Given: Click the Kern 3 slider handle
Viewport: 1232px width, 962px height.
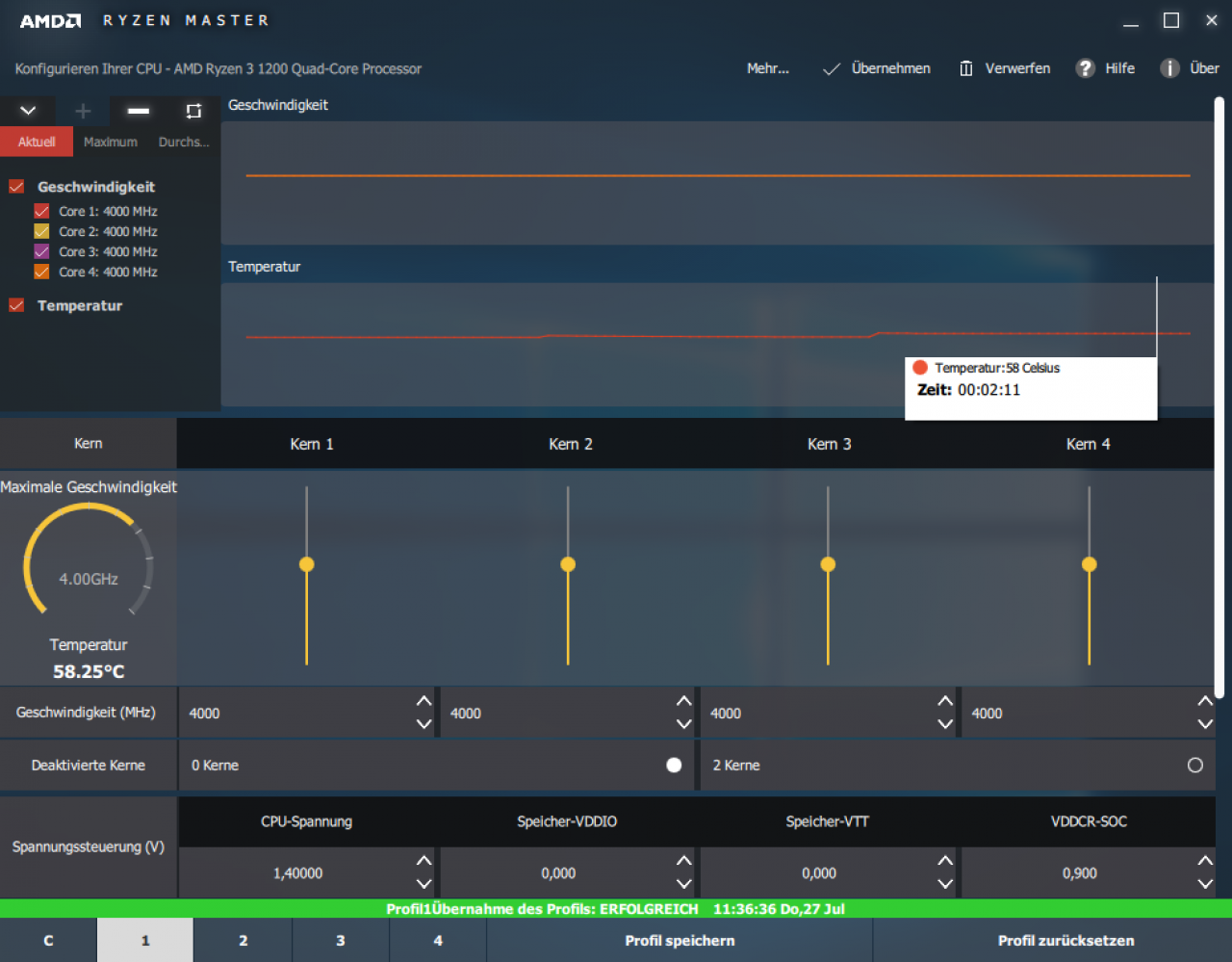Looking at the screenshot, I should [828, 564].
